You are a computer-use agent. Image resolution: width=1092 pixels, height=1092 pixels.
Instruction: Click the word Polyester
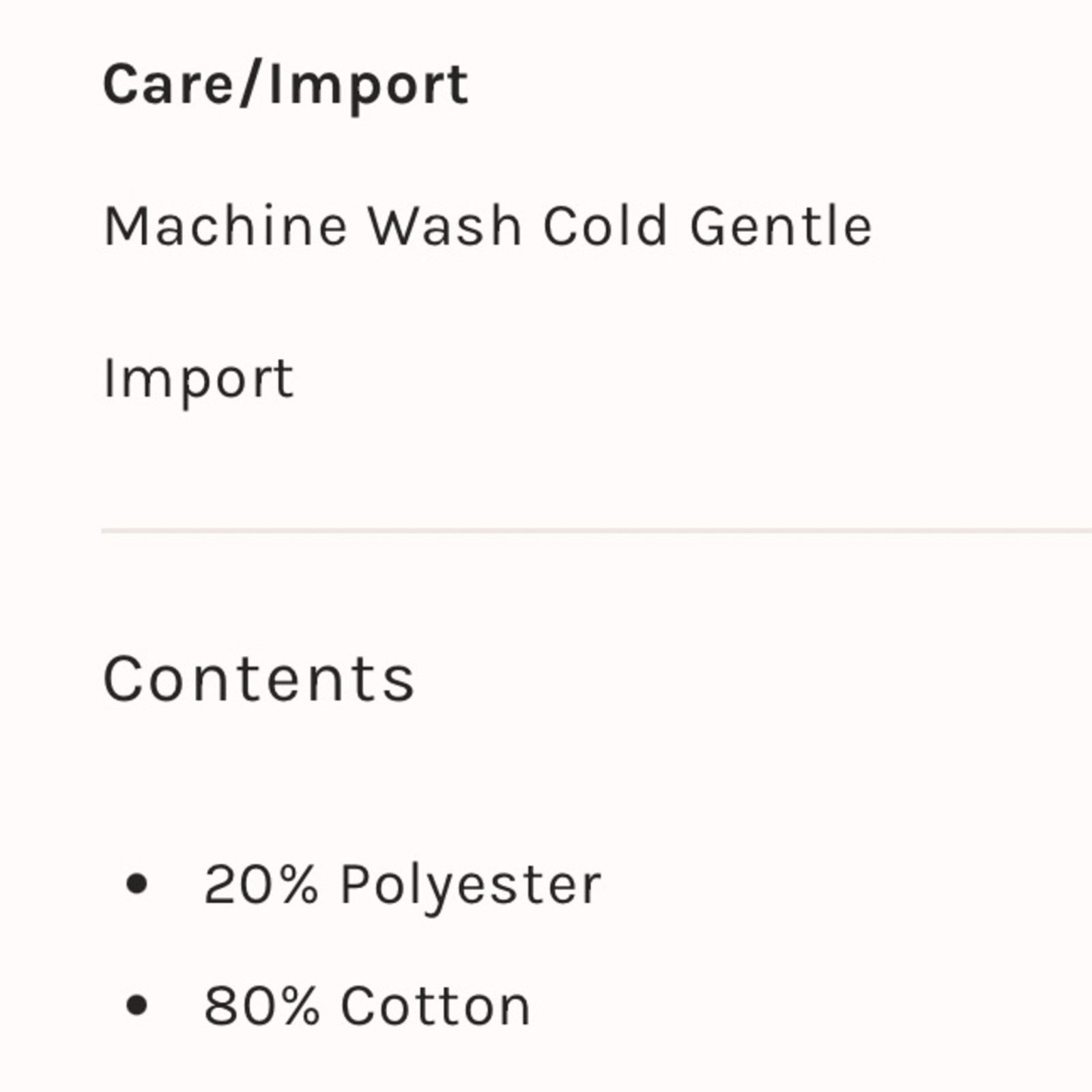tap(471, 887)
